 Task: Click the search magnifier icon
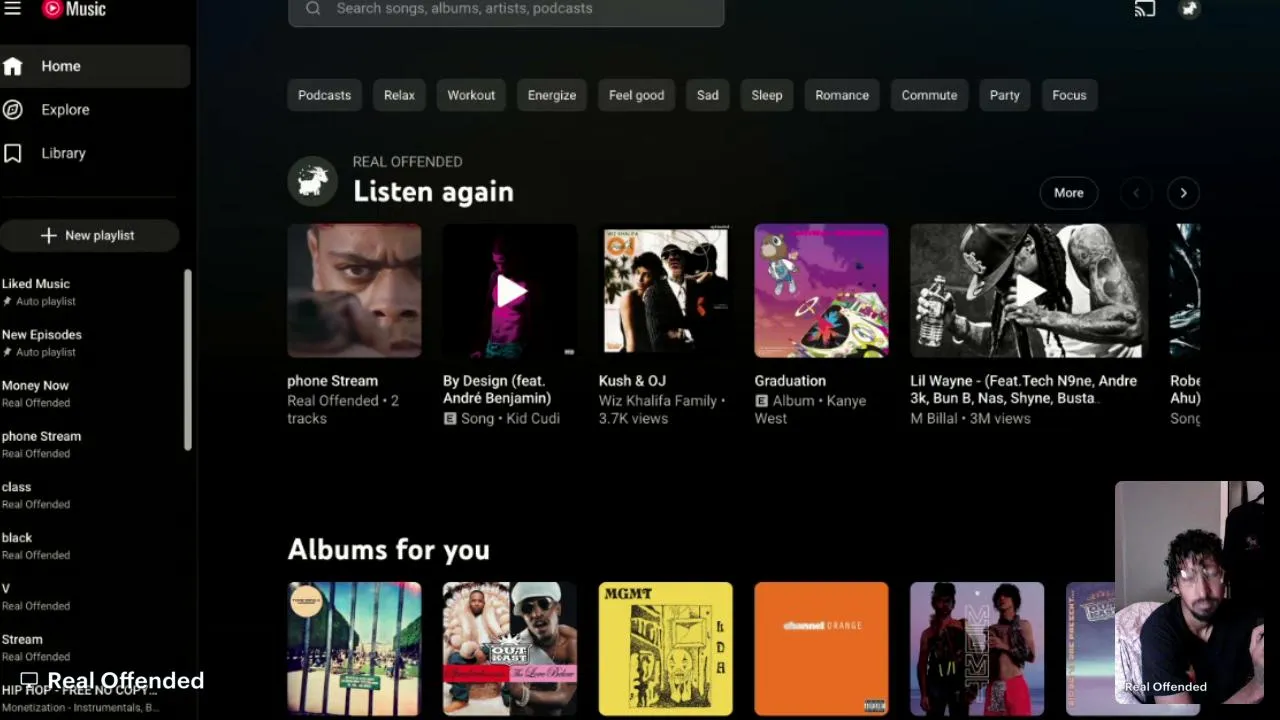point(313,9)
